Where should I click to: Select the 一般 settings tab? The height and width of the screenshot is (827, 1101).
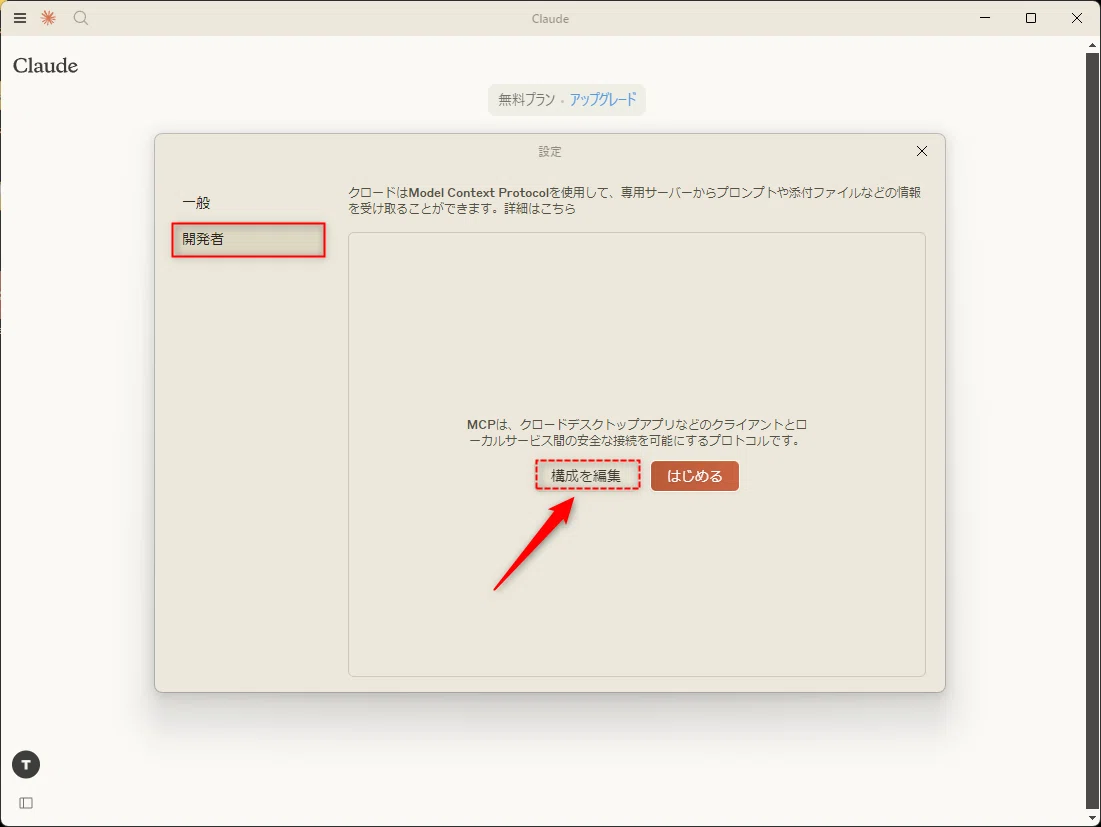[248, 203]
